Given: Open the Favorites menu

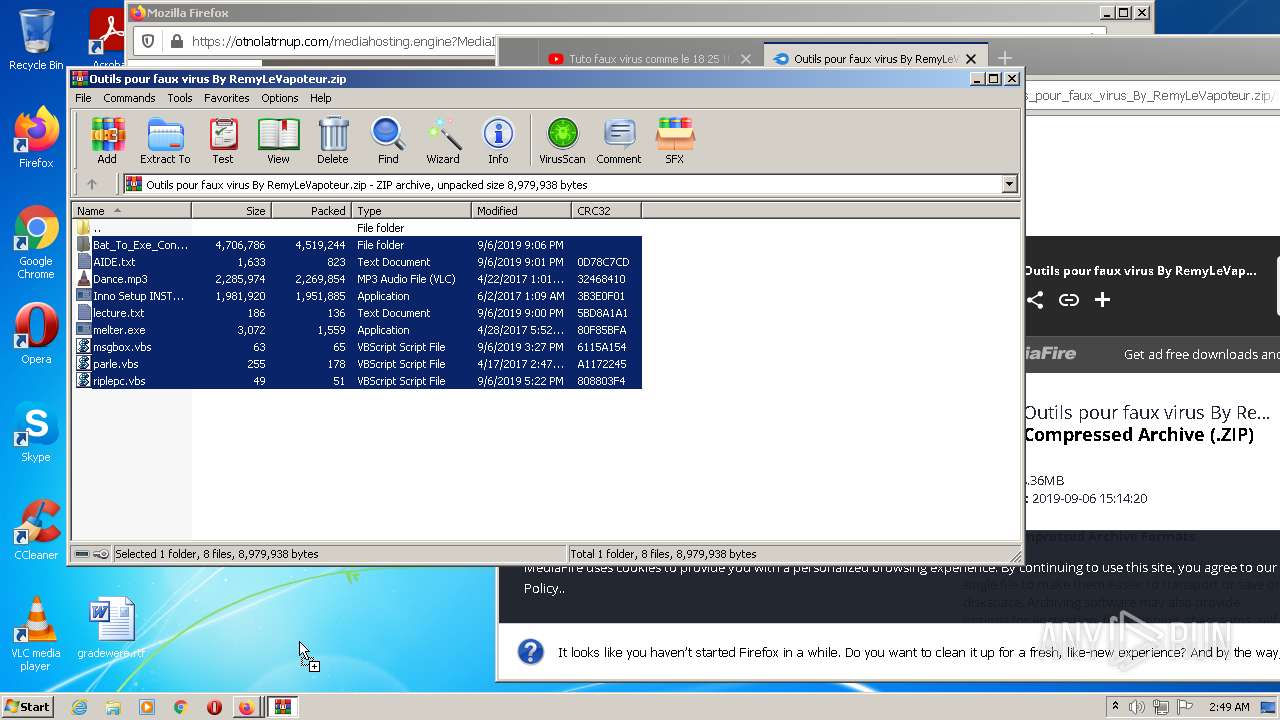Looking at the screenshot, I should click(x=227, y=98).
